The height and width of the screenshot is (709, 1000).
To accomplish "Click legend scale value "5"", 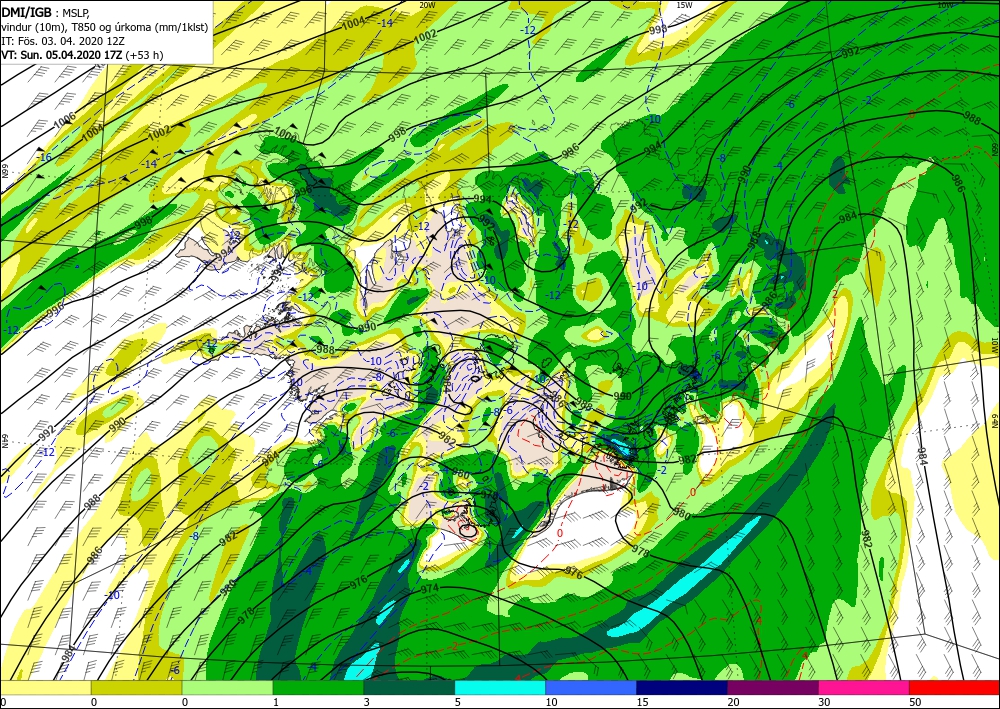I will (458, 702).
